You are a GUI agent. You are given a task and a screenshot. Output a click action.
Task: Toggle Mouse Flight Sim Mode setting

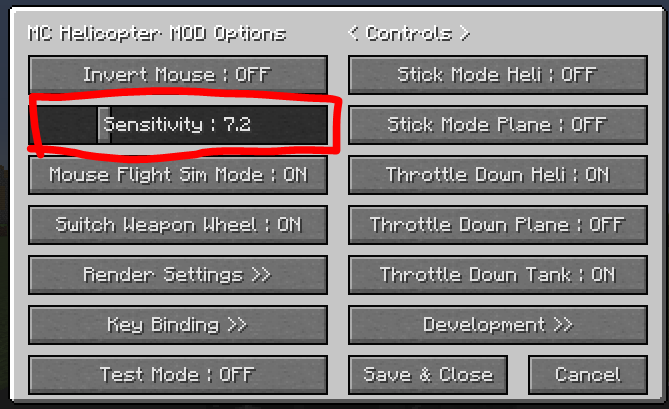coord(178,175)
